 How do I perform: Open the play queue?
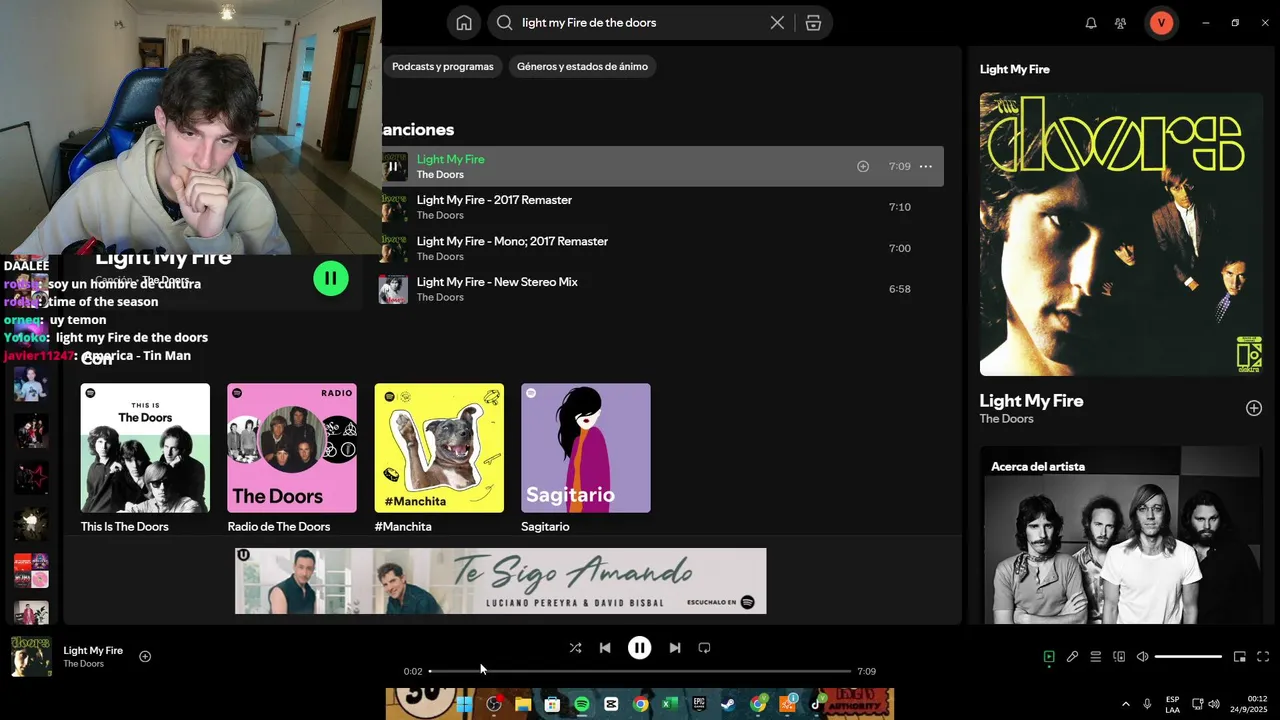pos(1096,657)
